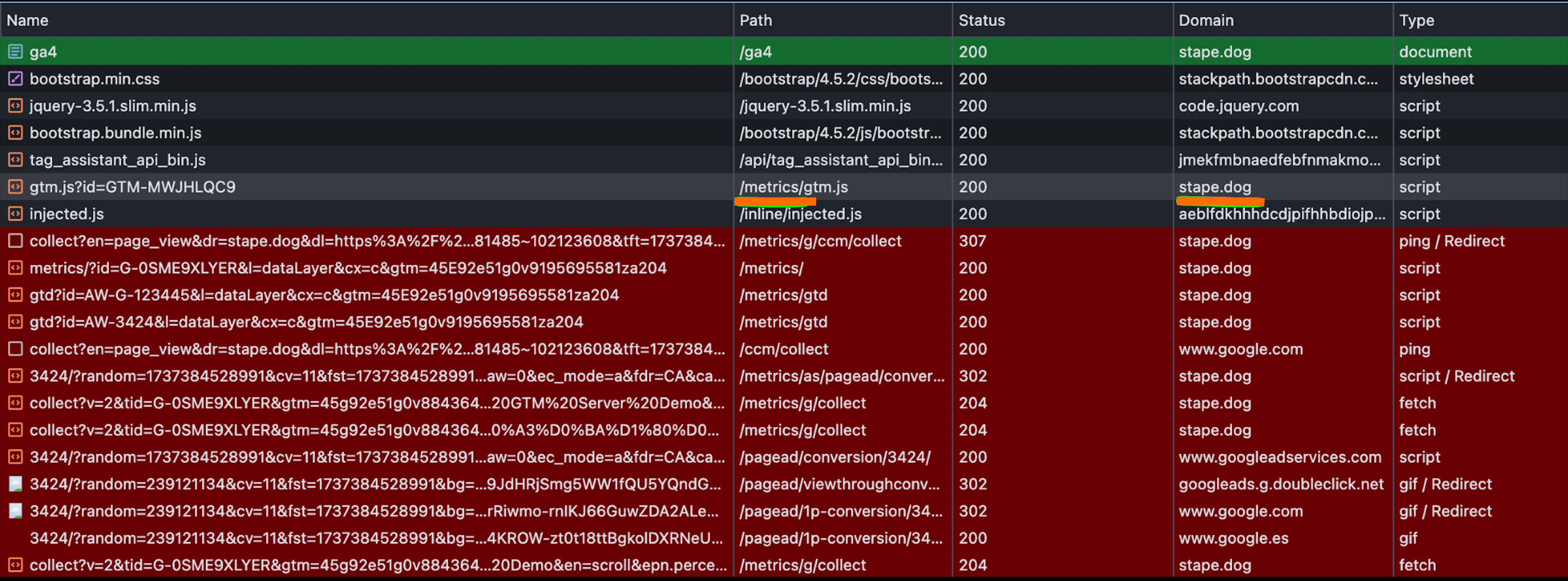This screenshot has height=581, width=1568.
Task: Click the /pagead/viewthroughconv... path cell
Action: tap(840, 484)
